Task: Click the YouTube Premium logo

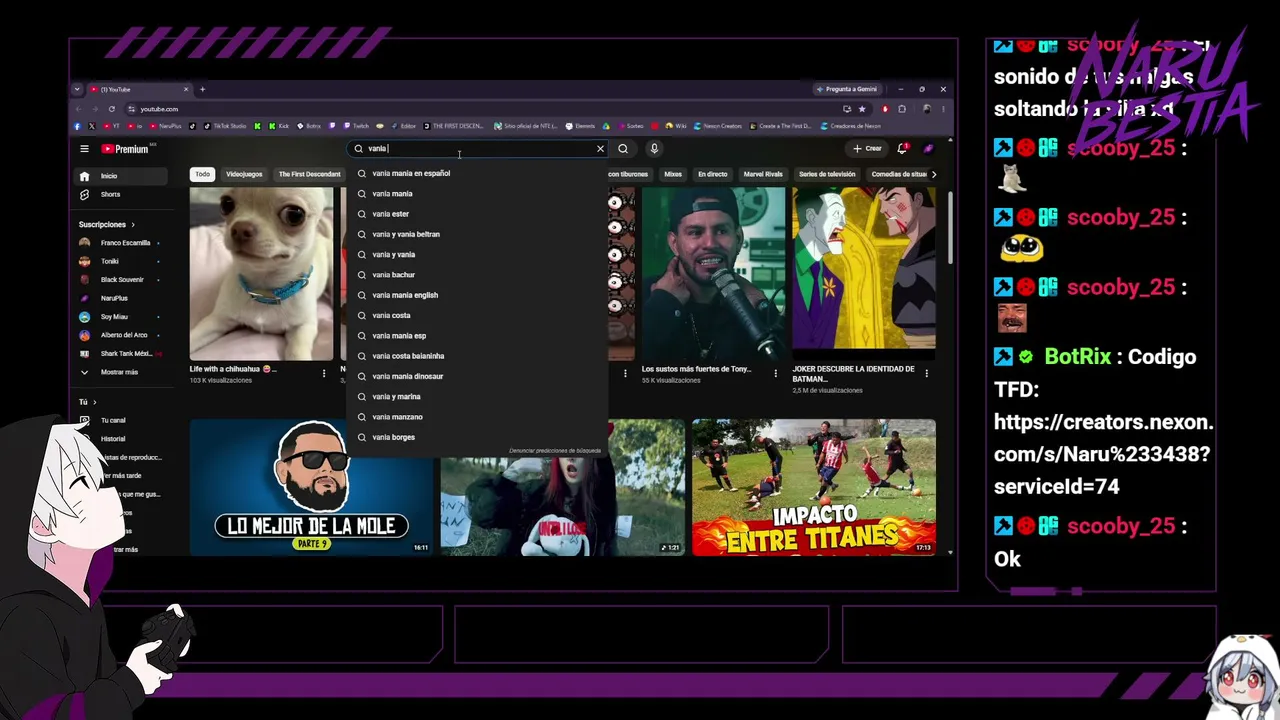Action: [x=125, y=149]
